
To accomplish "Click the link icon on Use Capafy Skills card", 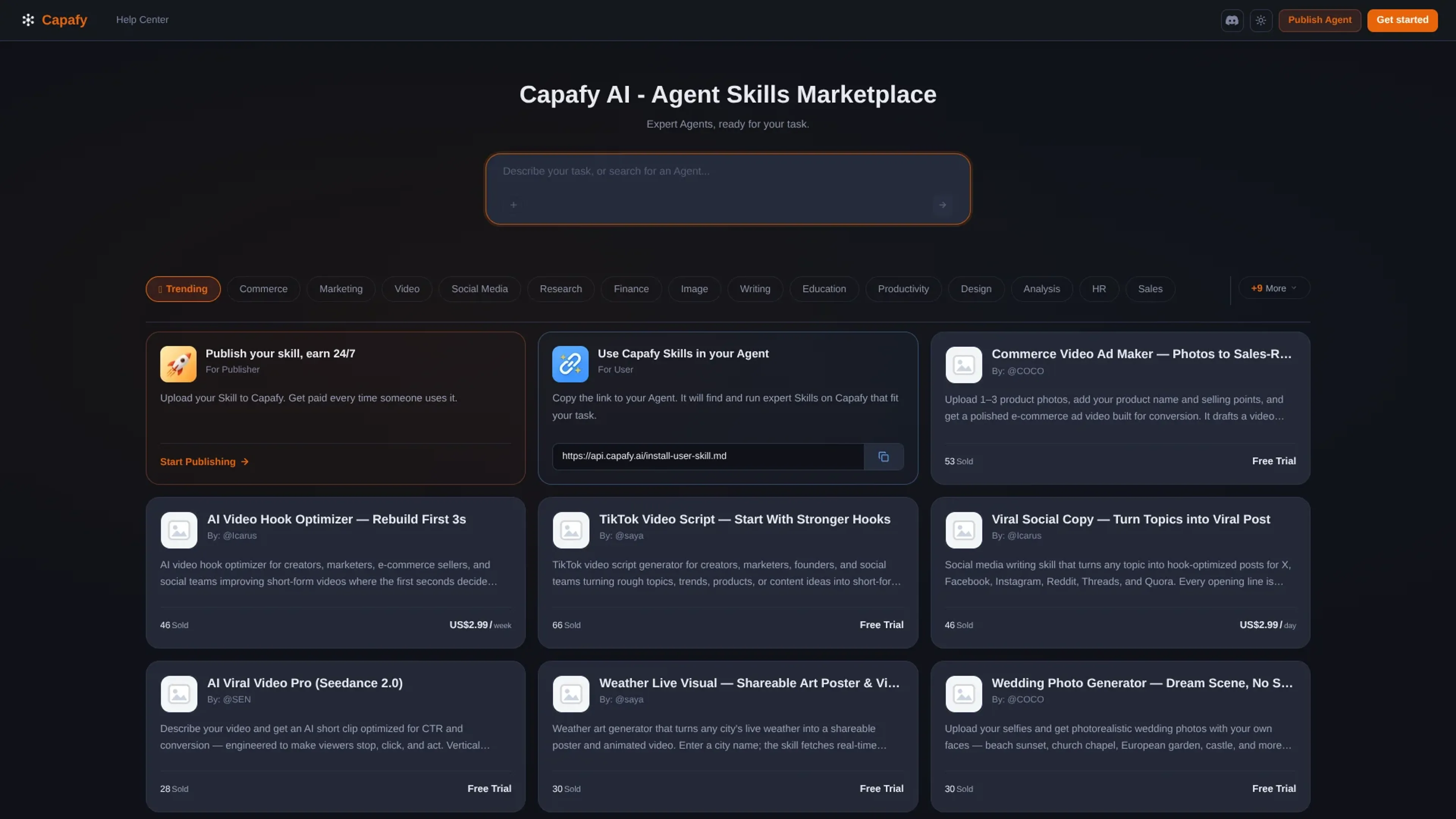I will coord(570,364).
